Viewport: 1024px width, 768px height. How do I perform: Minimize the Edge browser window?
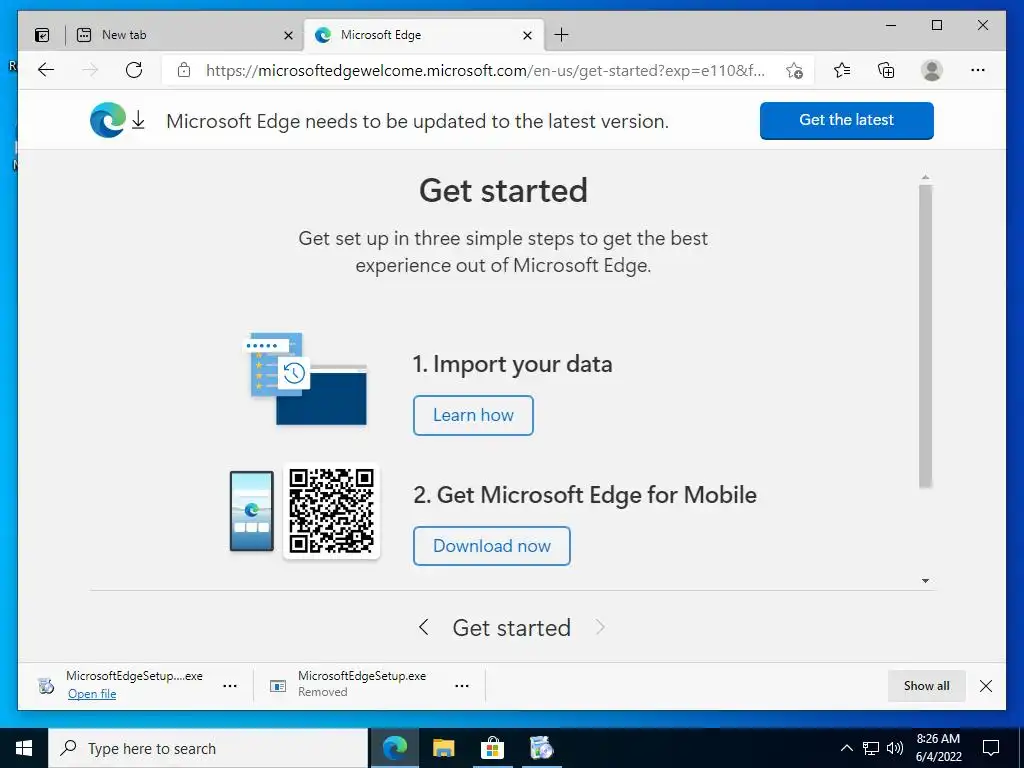(891, 25)
